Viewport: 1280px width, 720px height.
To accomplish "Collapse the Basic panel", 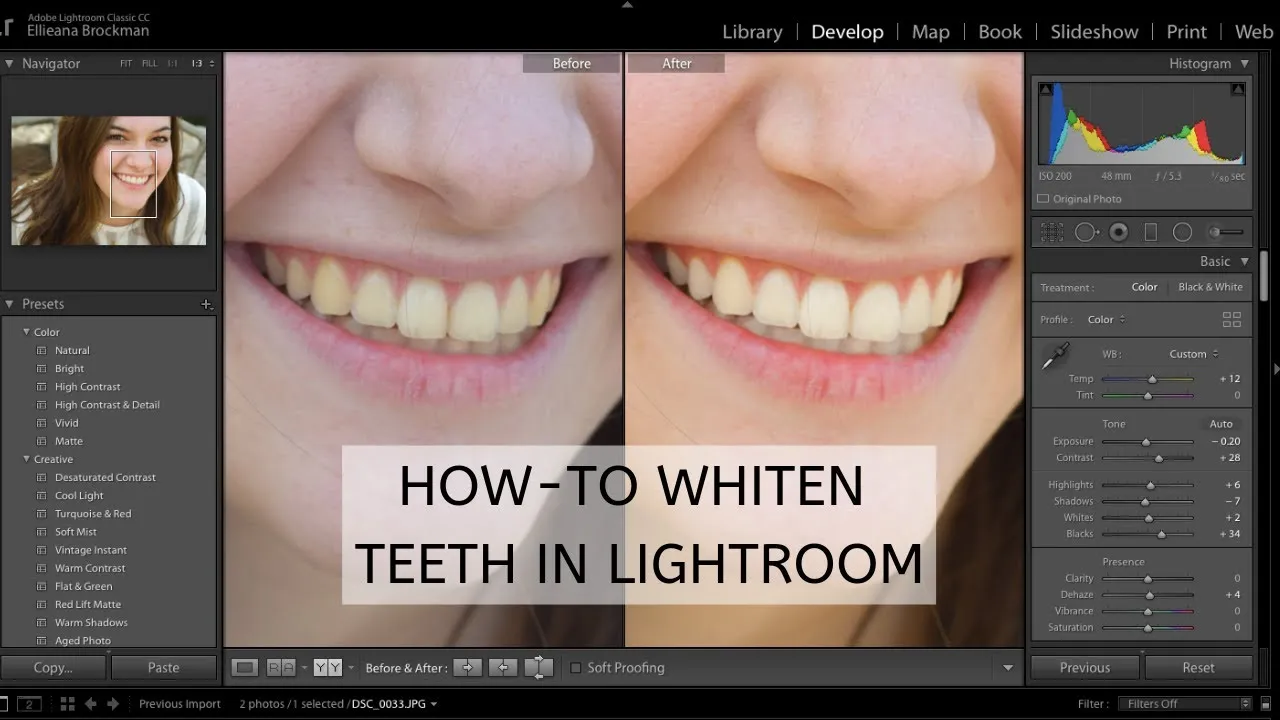I will coord(1245,262).
